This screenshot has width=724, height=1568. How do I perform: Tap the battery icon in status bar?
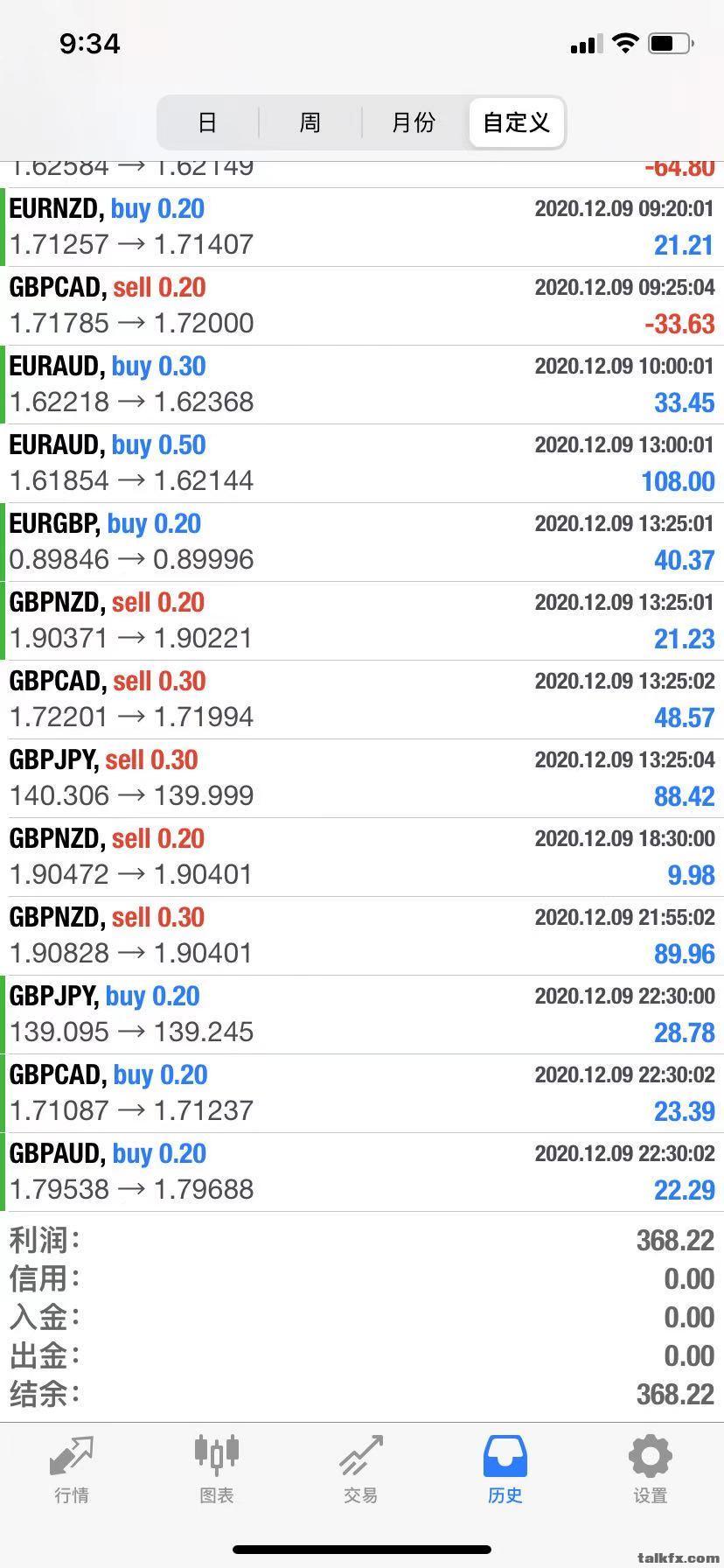[671, 43]
